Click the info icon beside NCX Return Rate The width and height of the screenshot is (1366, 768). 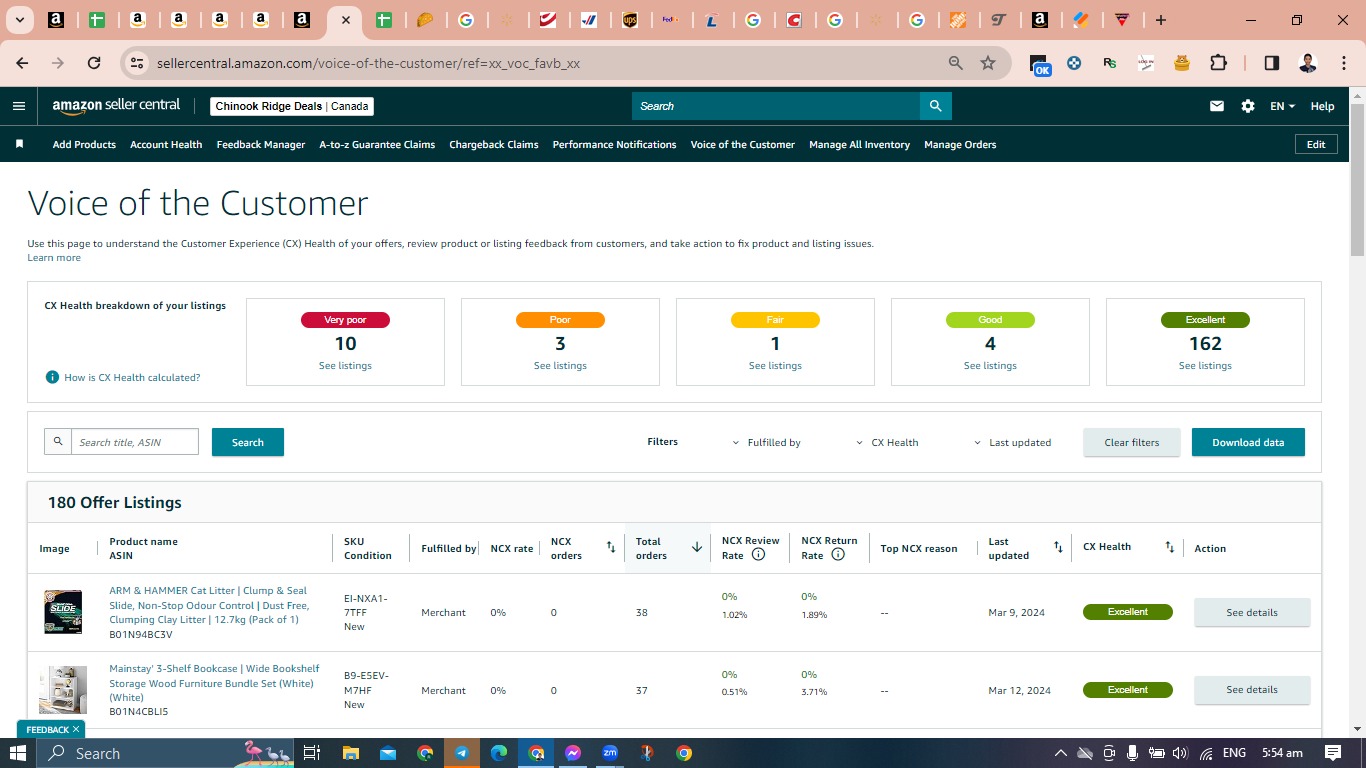click(x=838, y=555)
